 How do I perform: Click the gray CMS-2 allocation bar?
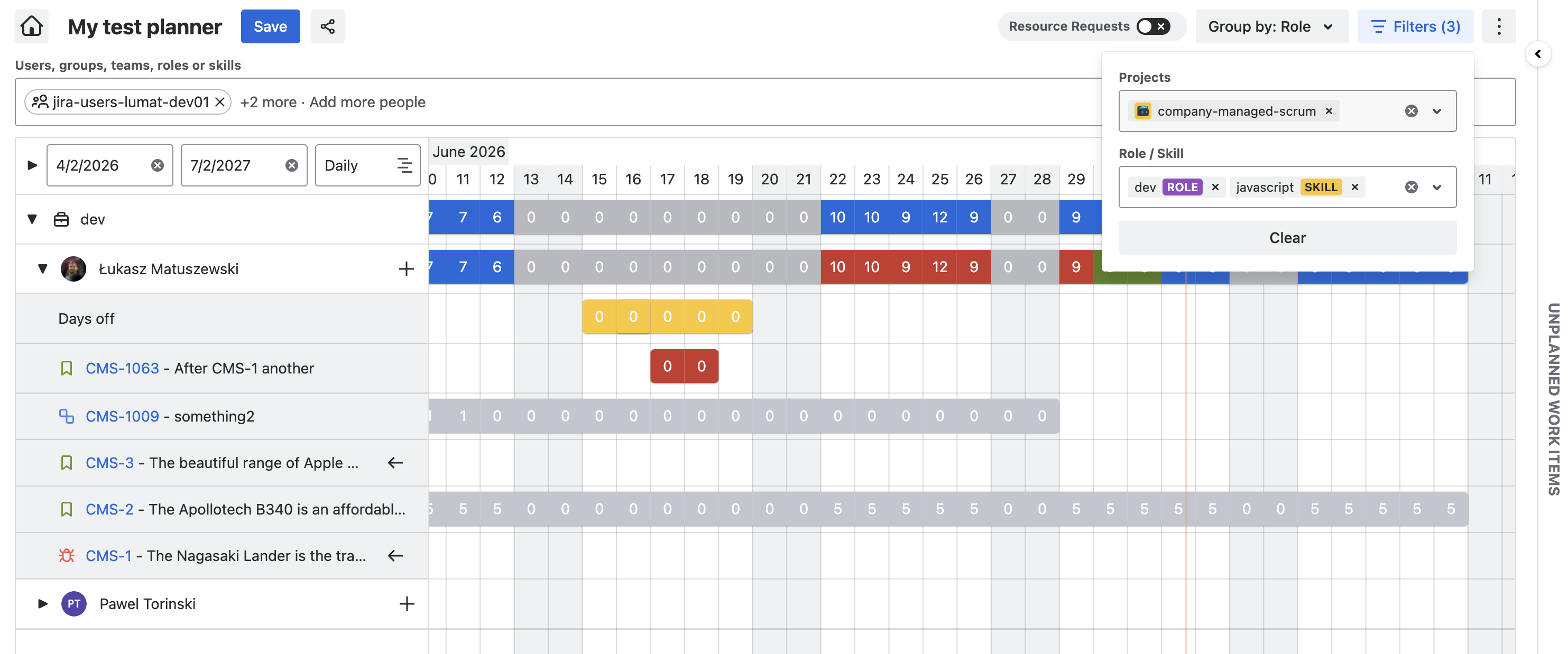(948, 509)
